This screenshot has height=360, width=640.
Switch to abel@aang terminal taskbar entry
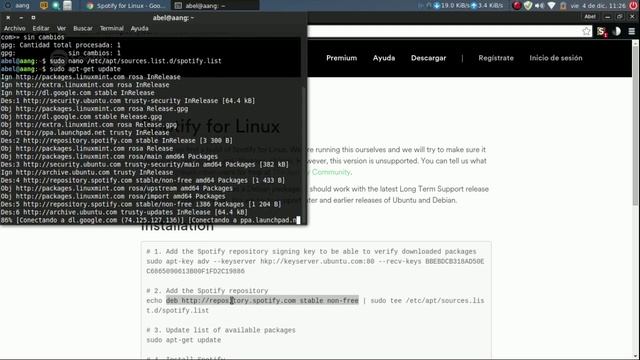click(215, 5)
